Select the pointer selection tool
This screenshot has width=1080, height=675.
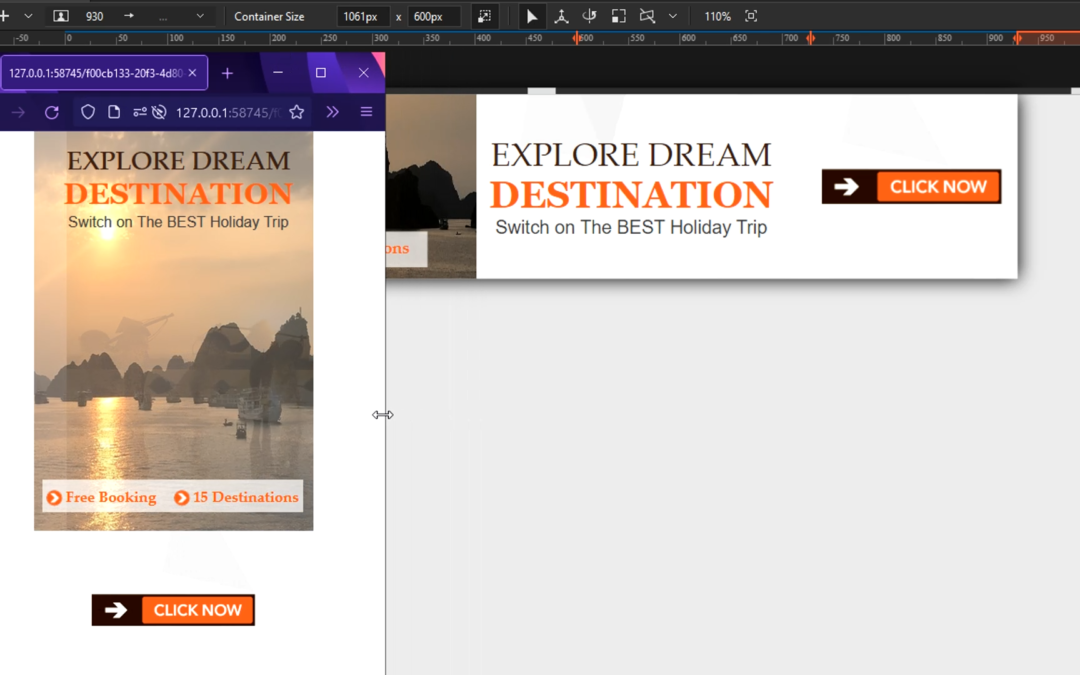[532, 15]
